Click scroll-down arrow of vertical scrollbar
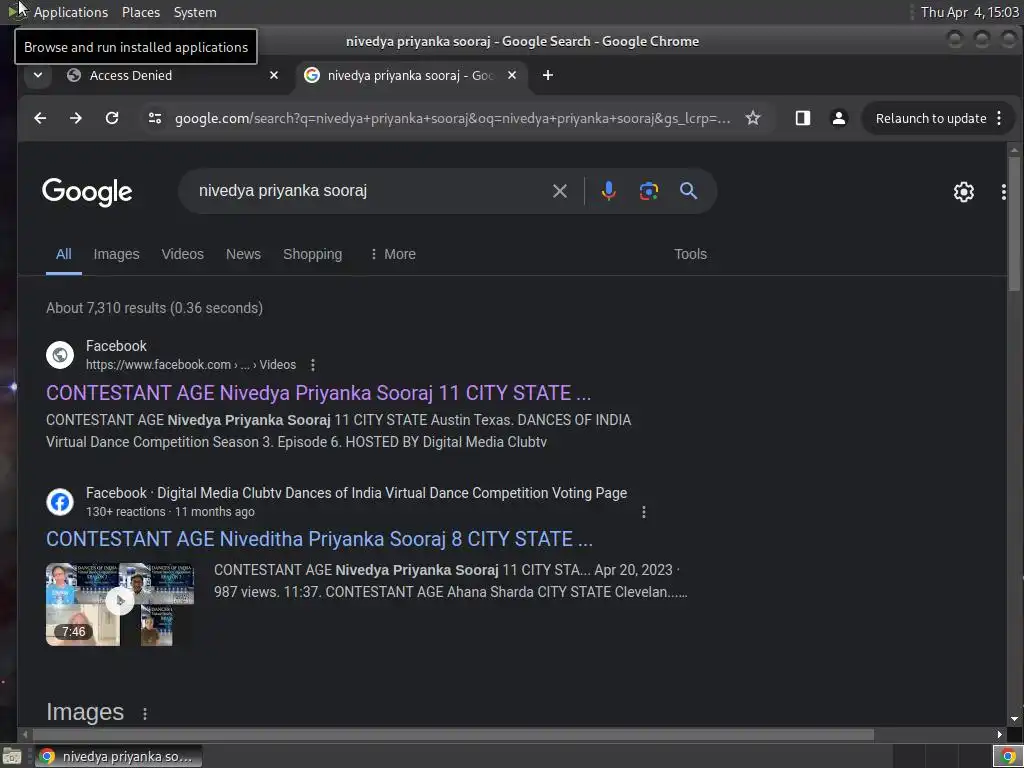The image size is (1024, 768). pos(1014,719)
